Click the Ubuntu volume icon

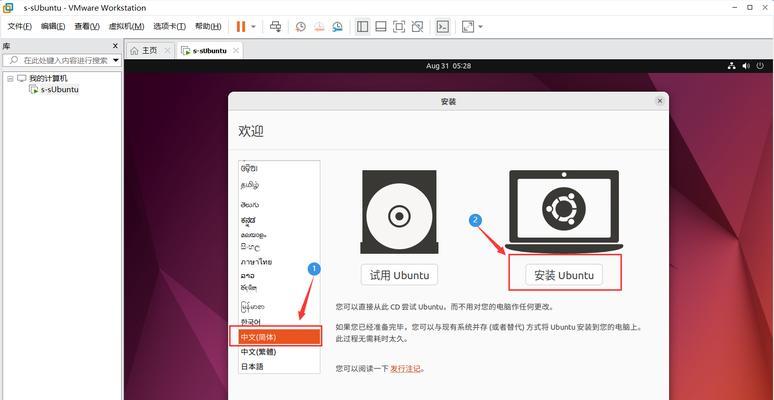pos(746,66)
